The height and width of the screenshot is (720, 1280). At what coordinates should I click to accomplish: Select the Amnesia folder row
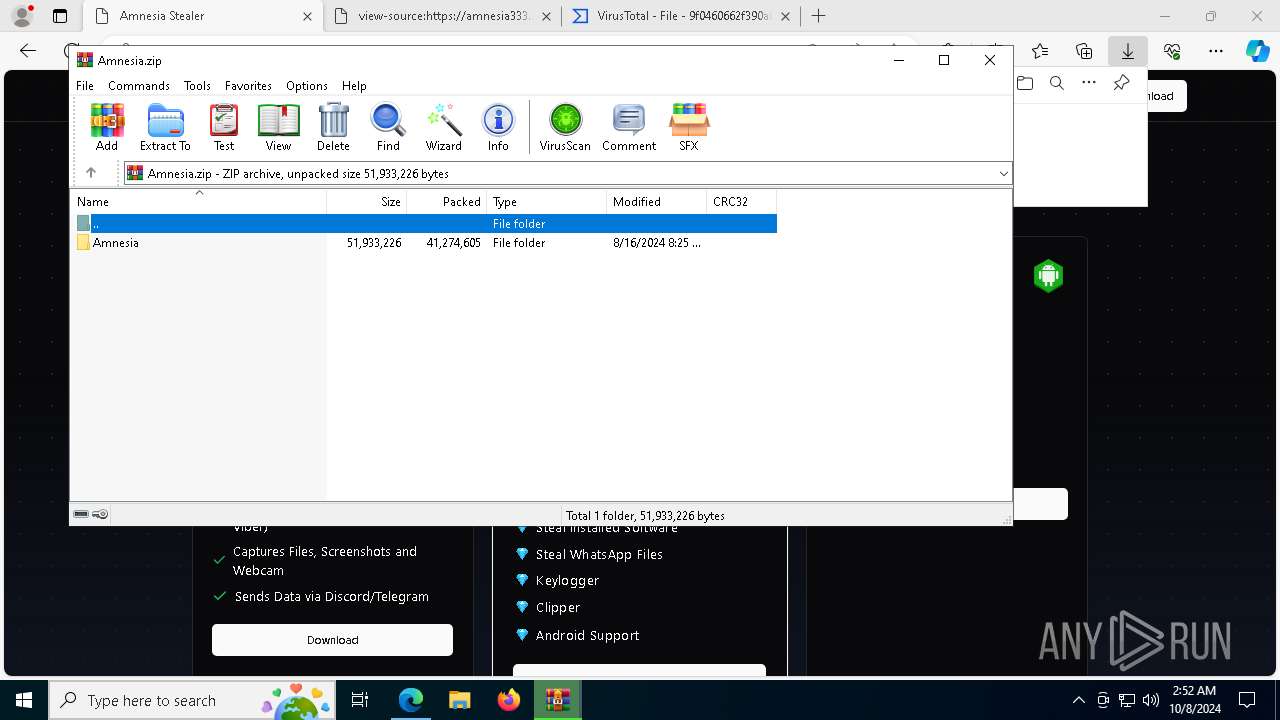point(424,243)
